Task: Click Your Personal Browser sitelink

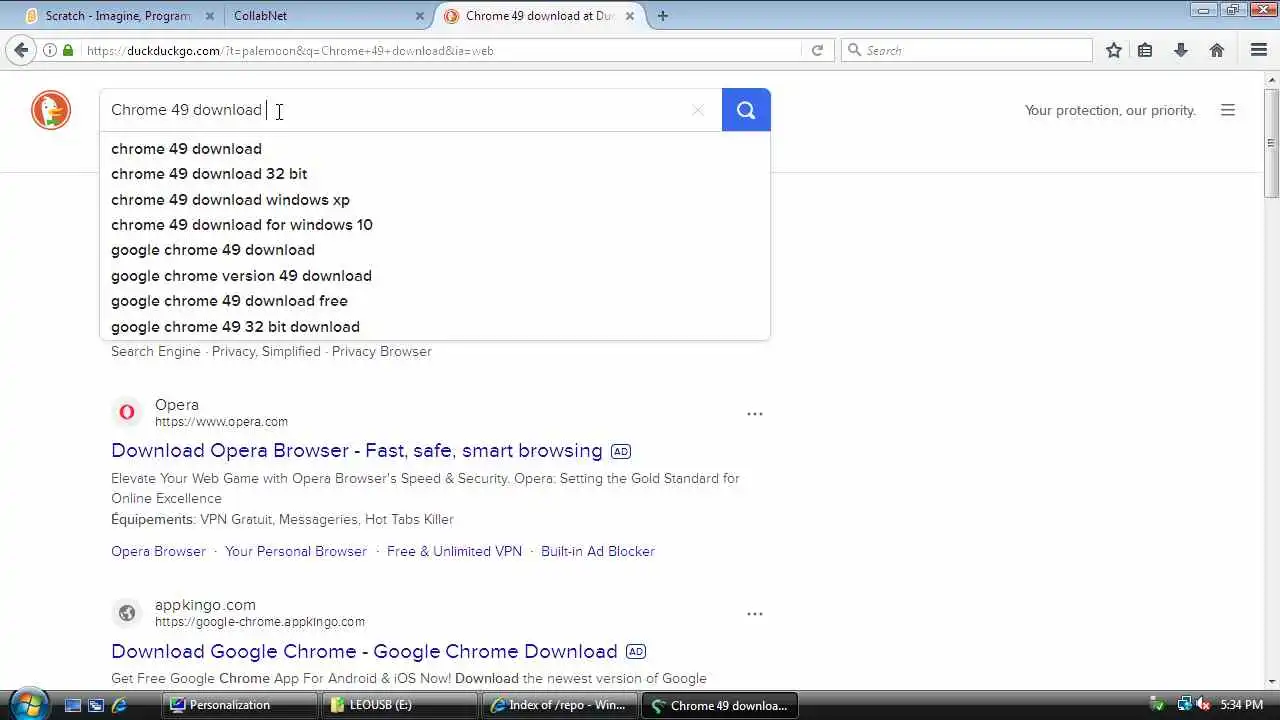Action: tap(296, 552)
